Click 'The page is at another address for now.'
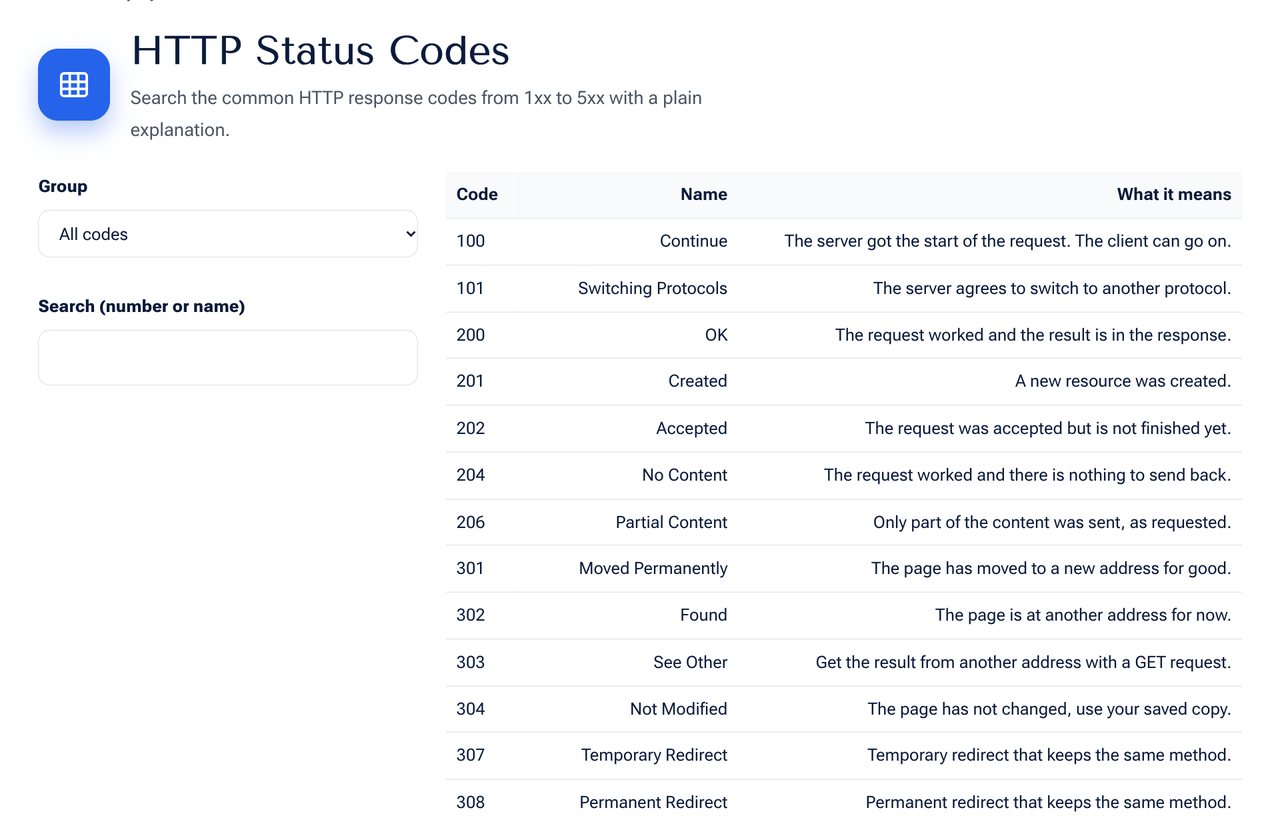The image size is (1280, 820). [1083, 615]
